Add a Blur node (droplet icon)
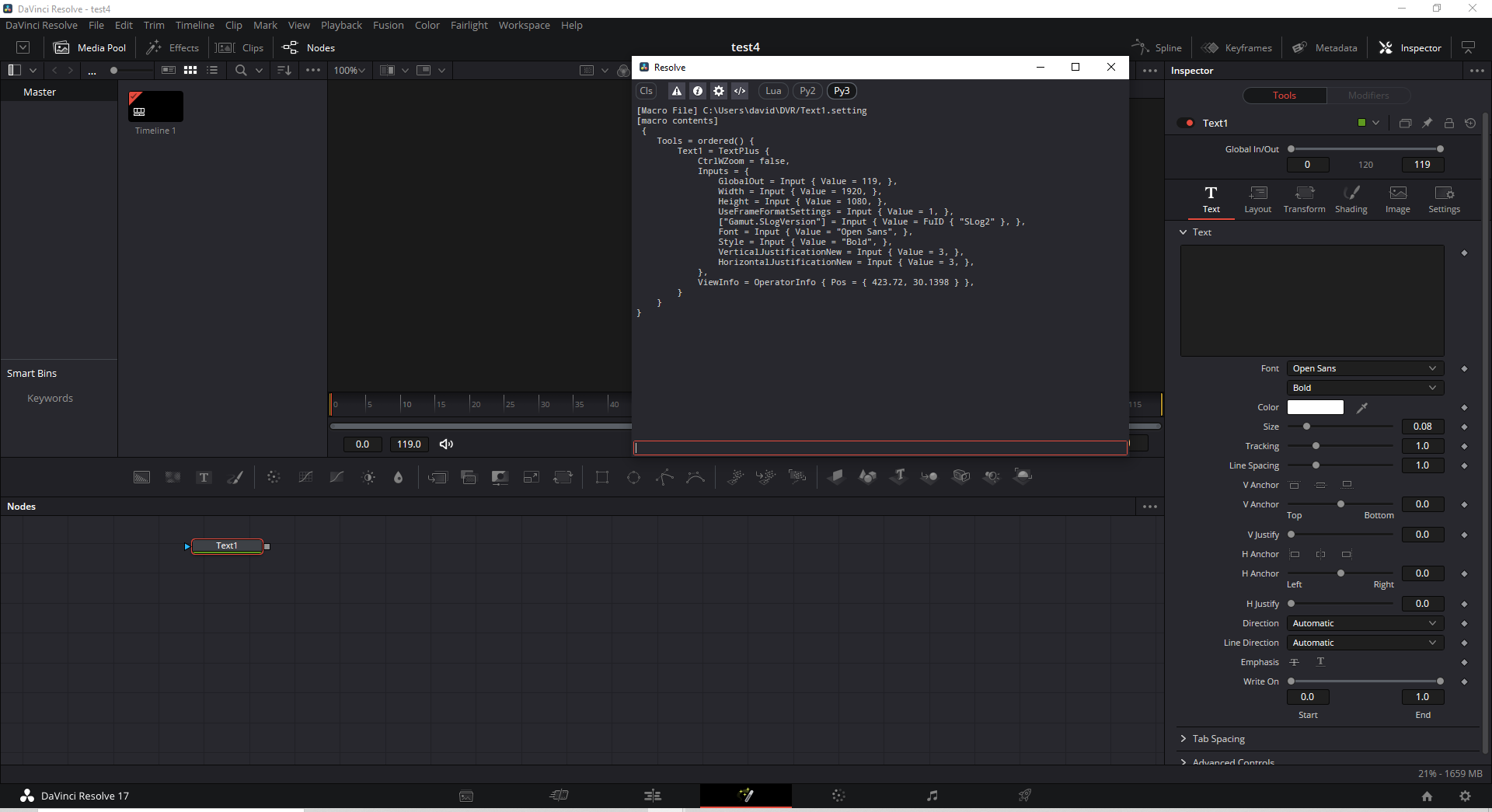The image size is (1492, 812). [x=399, y=477]
